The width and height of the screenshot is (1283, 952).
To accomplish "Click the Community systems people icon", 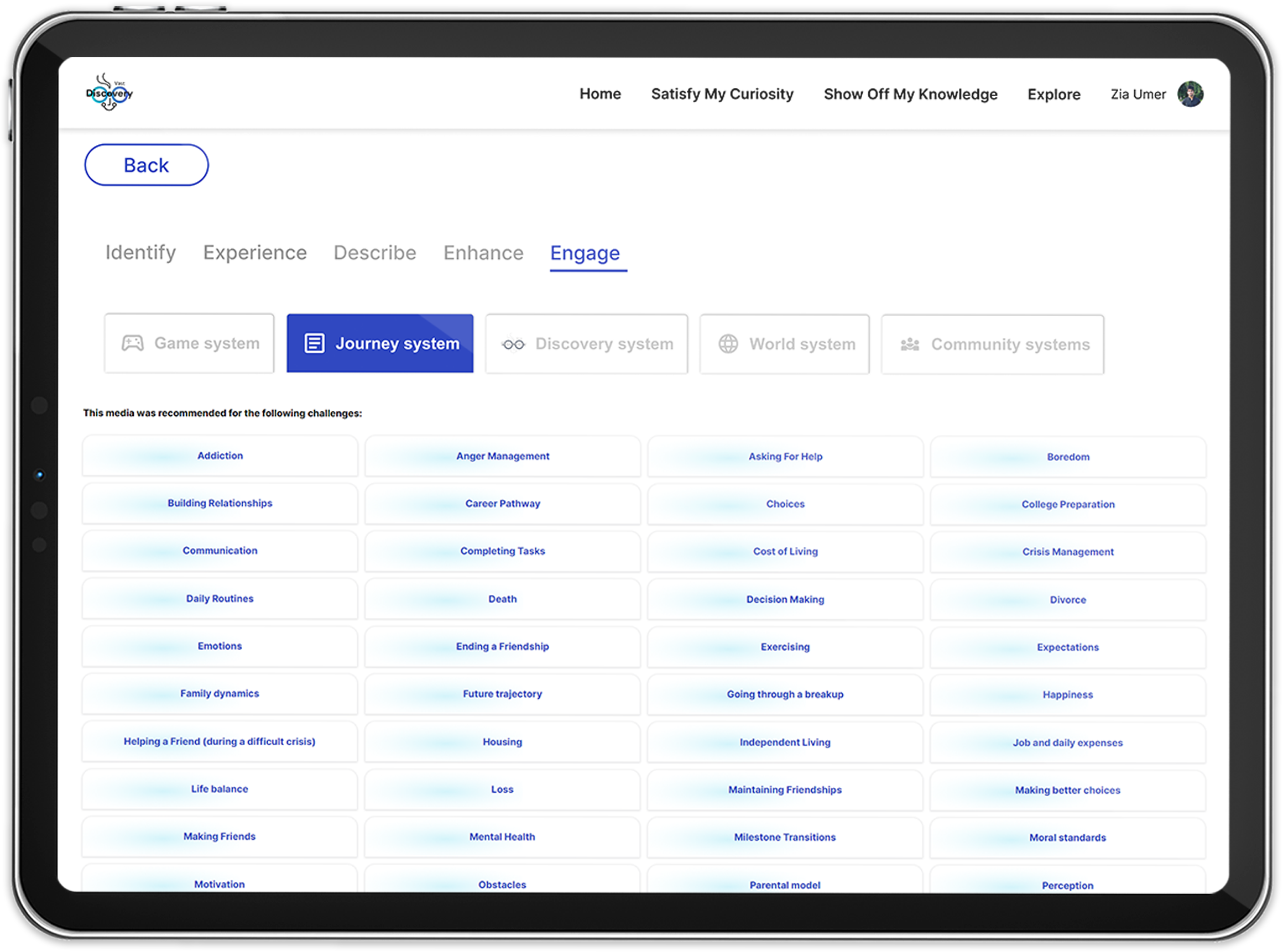I will 910,344.
